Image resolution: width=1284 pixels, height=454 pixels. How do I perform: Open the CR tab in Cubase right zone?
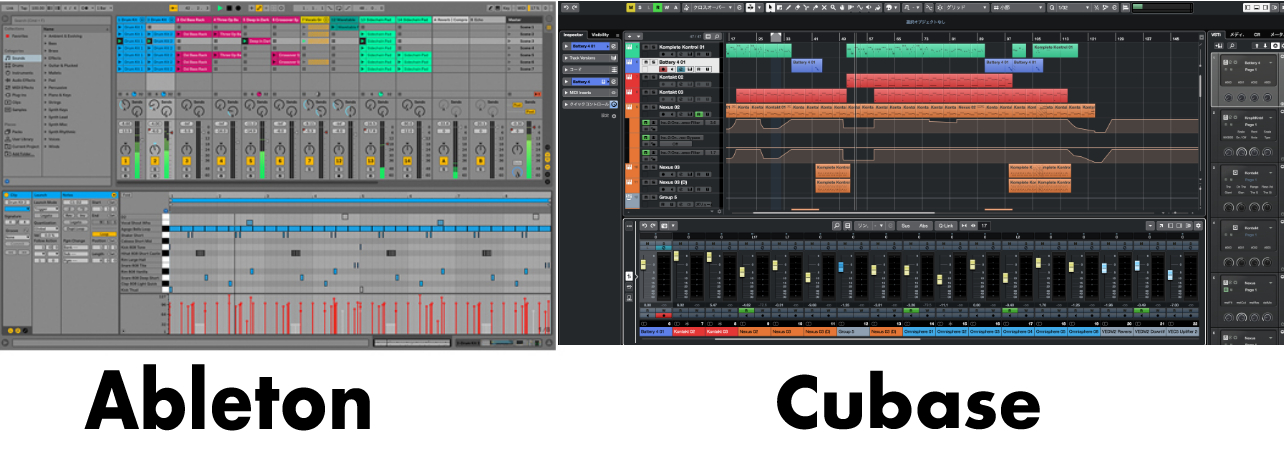click(1257, 34)
